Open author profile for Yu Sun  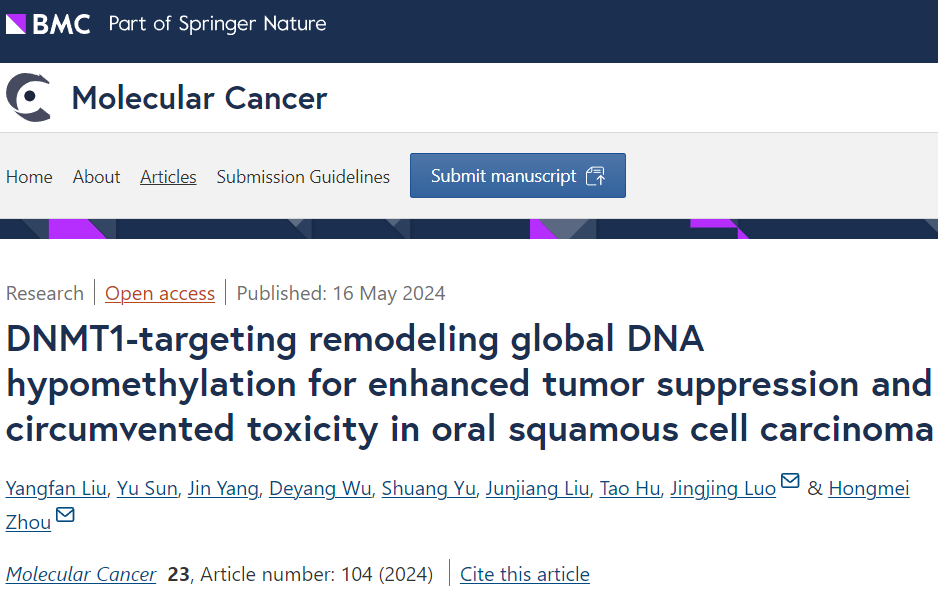(147, 488)
